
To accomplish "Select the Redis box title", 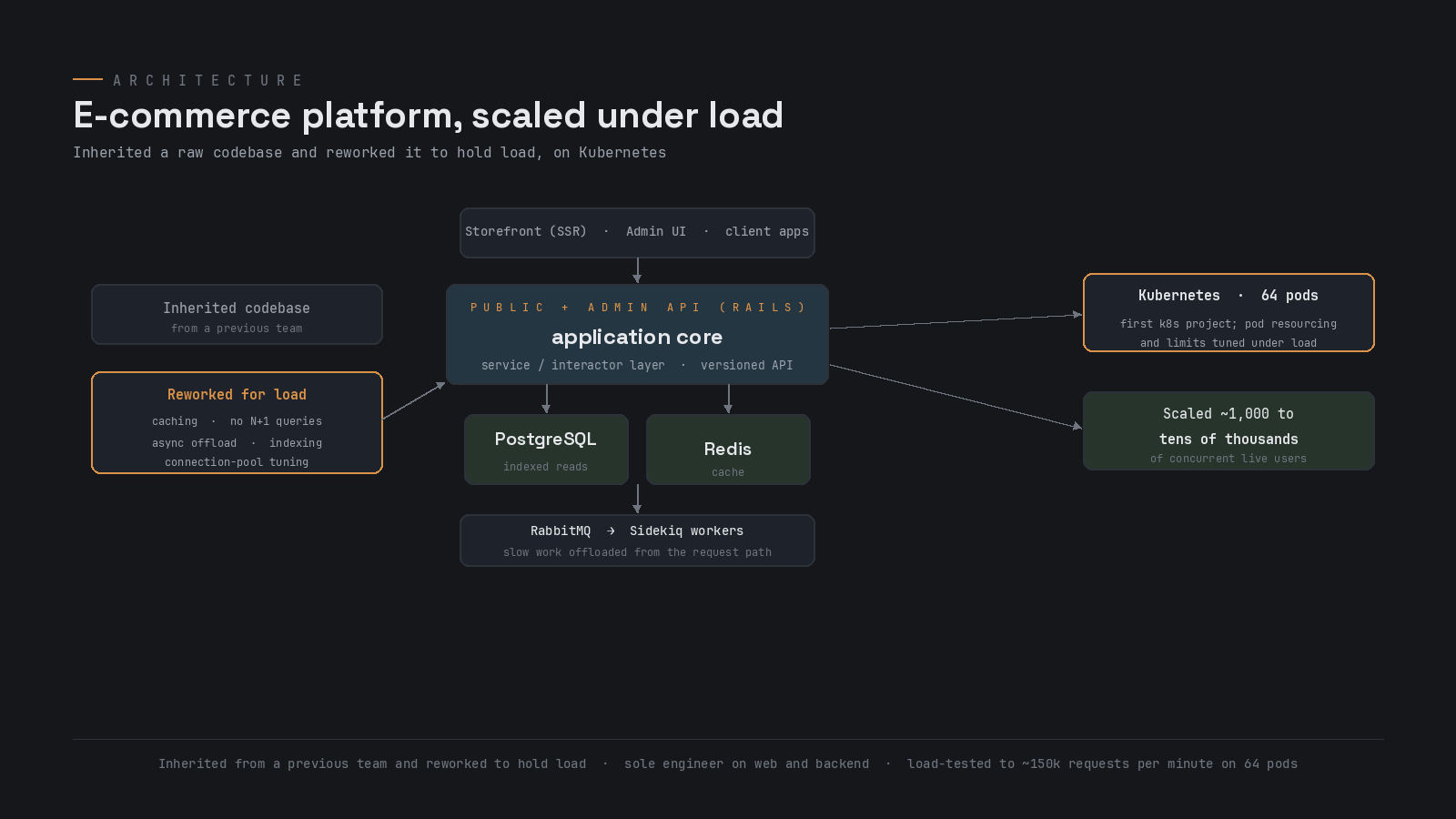I will coord(728,449).
